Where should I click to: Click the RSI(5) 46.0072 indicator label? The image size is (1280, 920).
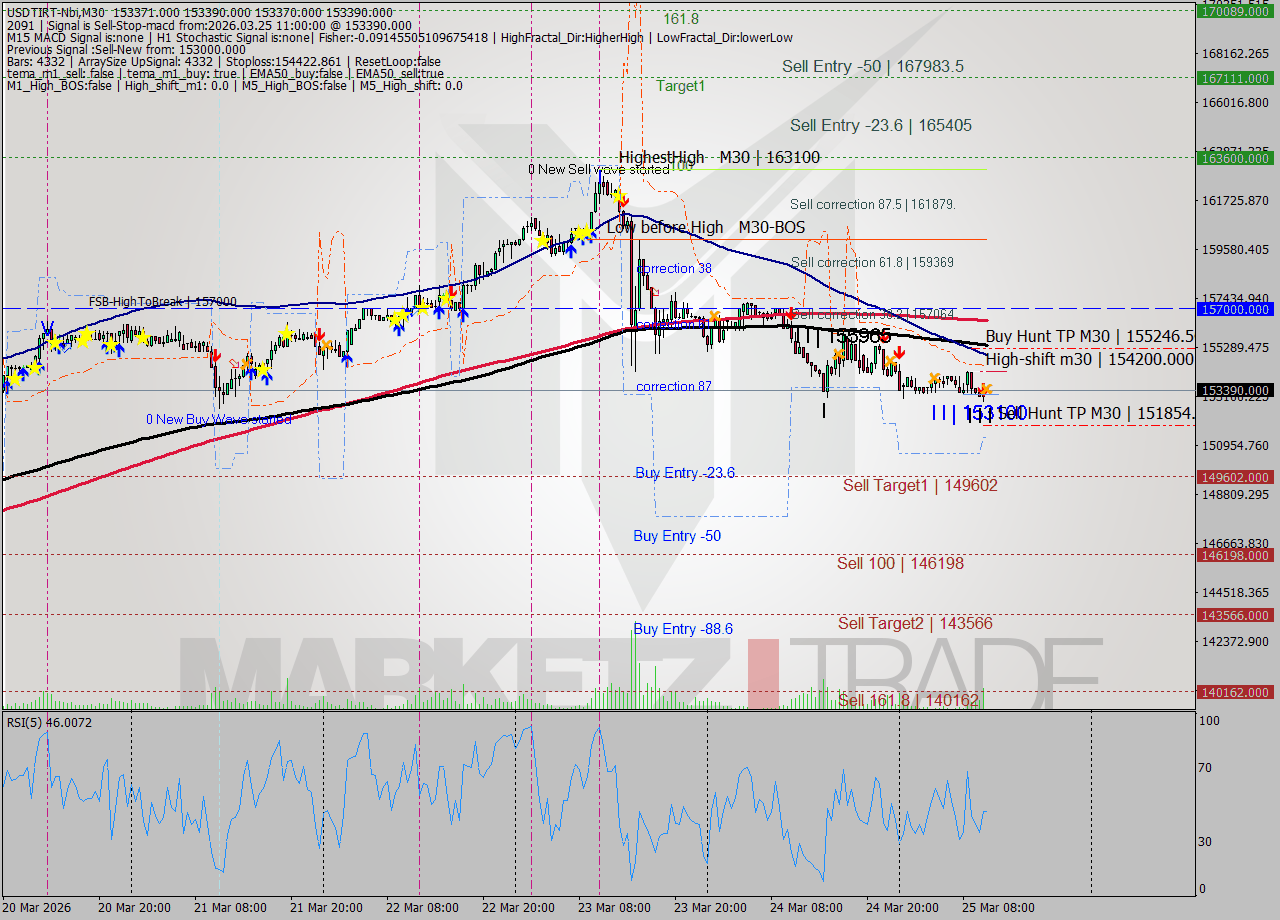click(48, 722)
